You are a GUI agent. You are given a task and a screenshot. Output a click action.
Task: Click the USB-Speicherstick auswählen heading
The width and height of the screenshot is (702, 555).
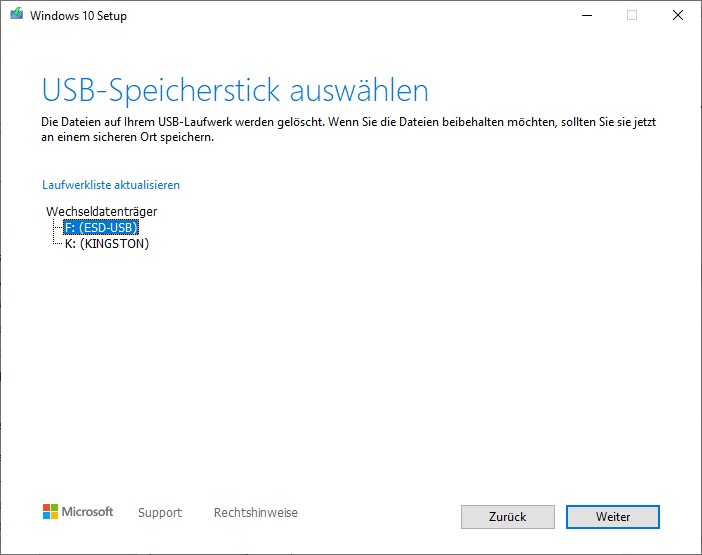(x=235, y=90)
